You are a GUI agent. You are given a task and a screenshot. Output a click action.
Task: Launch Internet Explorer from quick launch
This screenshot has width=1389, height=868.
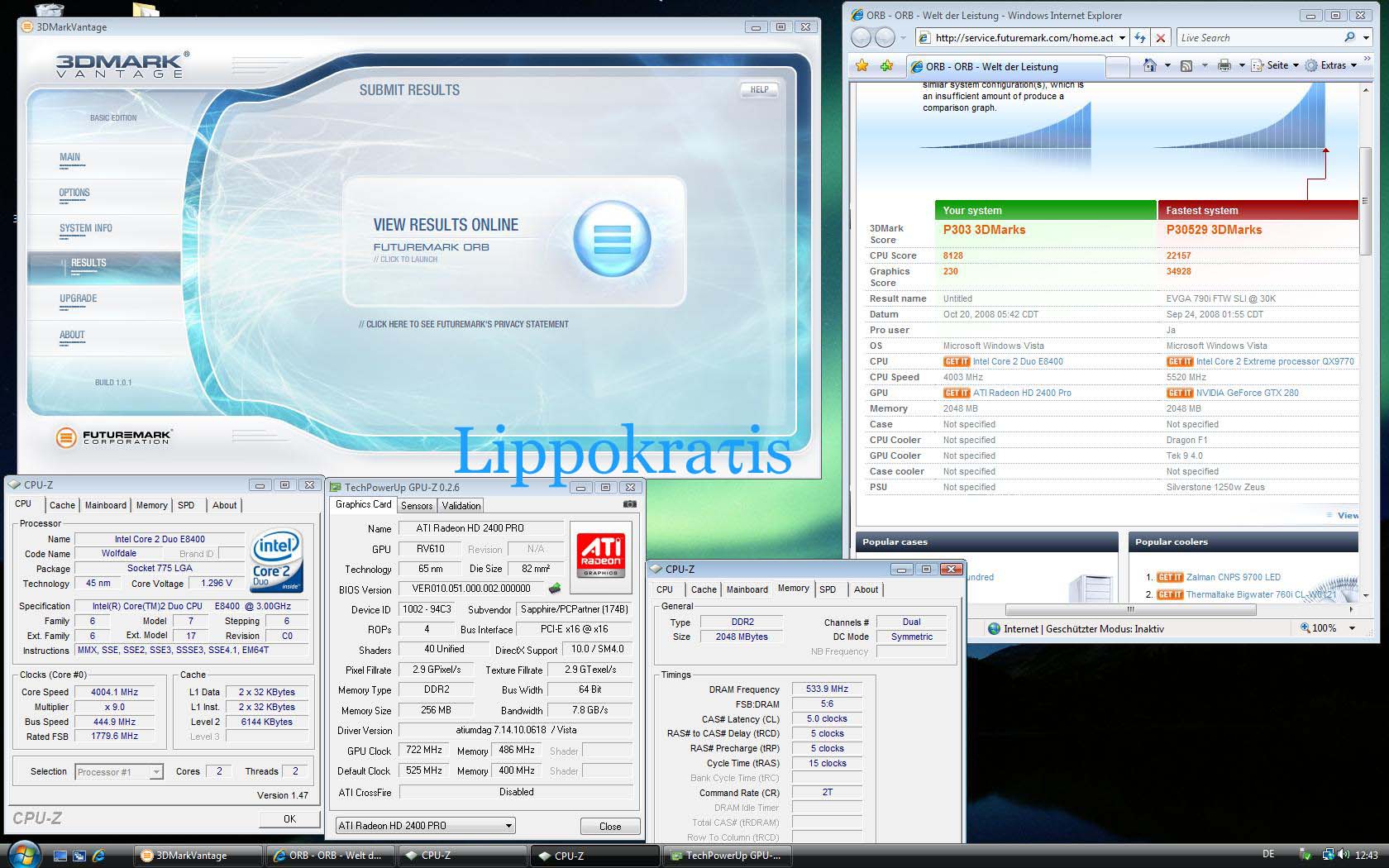coord(99,856)
